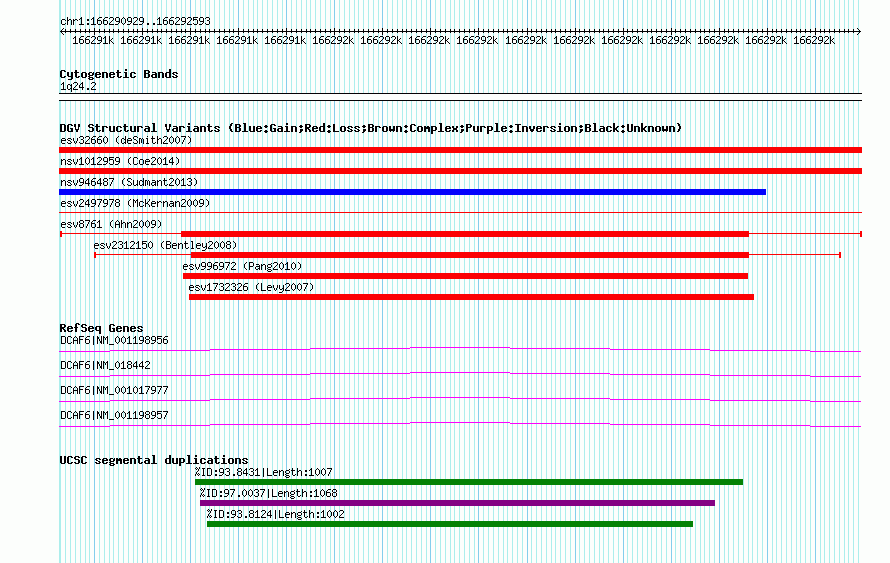The width and height of the screenshot is (890, 563).
Task: Open the DCAF6|NM_001198957 transcript label
Action: (114, 415)
